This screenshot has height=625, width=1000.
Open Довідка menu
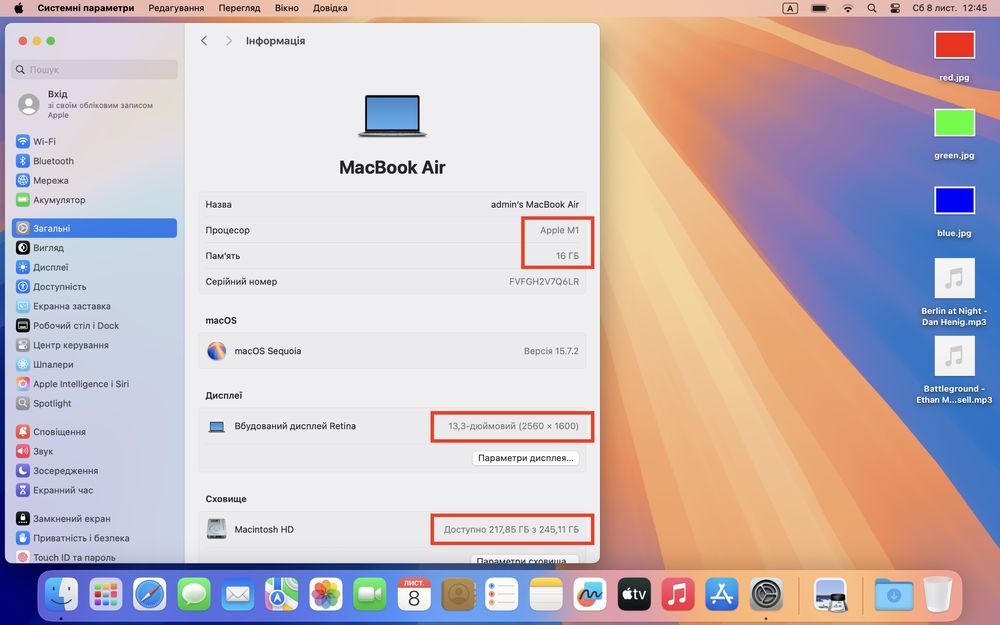coord(330,8)
